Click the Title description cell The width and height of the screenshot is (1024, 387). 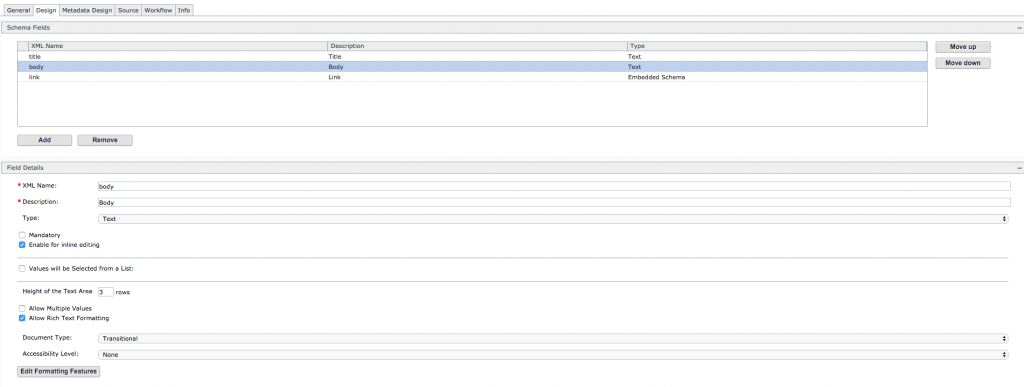335,57
